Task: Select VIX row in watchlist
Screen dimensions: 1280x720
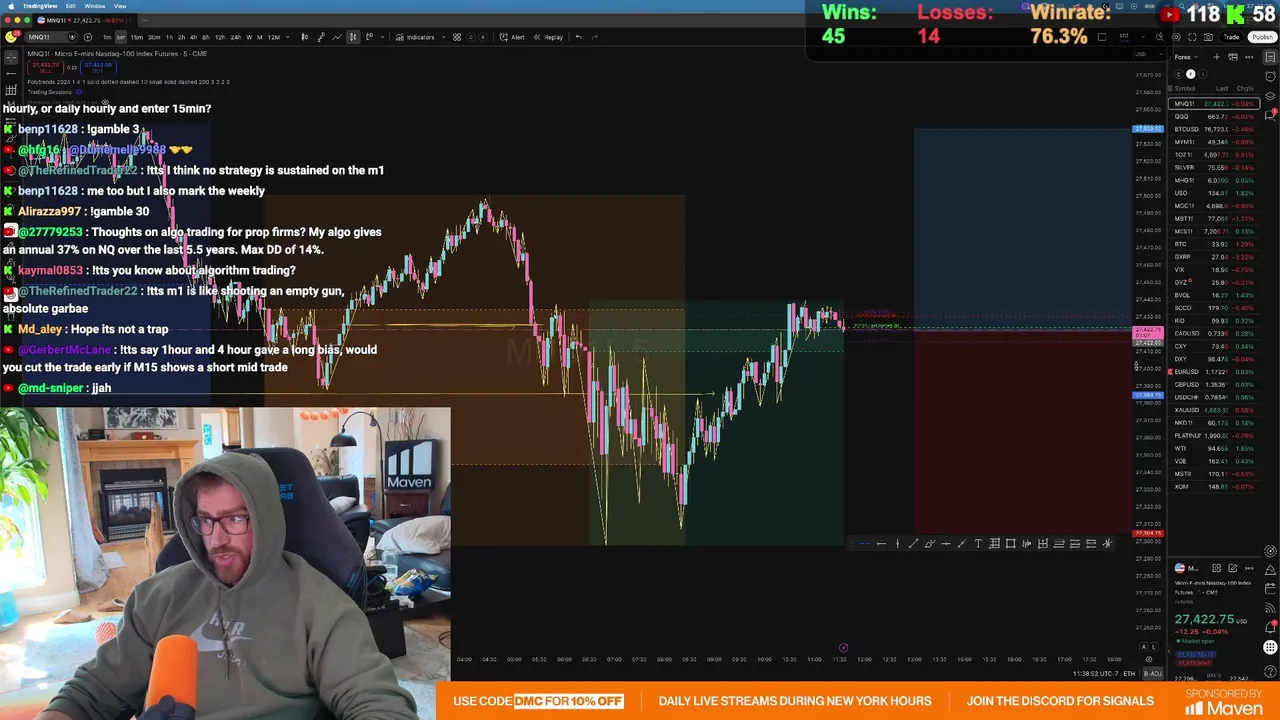Action: [x=1213, y=270]
